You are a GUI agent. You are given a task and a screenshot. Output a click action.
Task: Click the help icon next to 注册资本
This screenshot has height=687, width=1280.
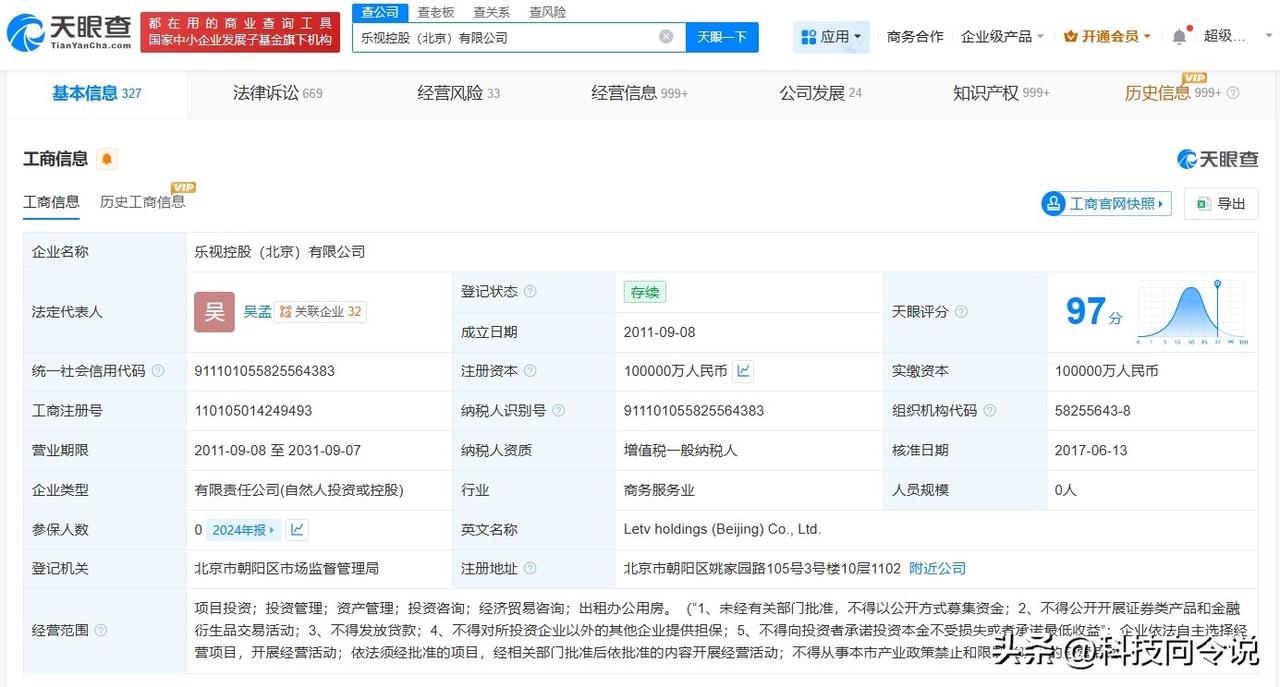528,370
